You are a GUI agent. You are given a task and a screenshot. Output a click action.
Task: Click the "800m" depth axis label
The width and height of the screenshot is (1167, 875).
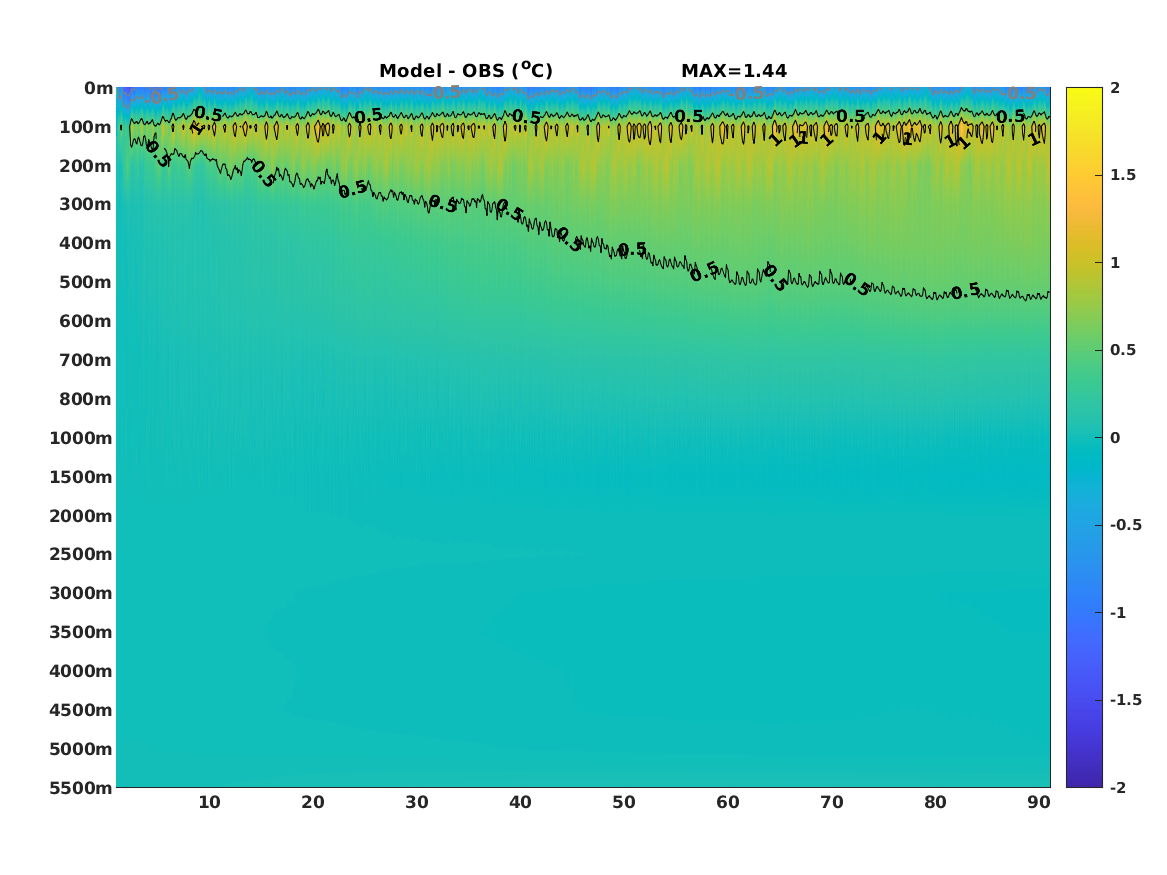(86, 399)
